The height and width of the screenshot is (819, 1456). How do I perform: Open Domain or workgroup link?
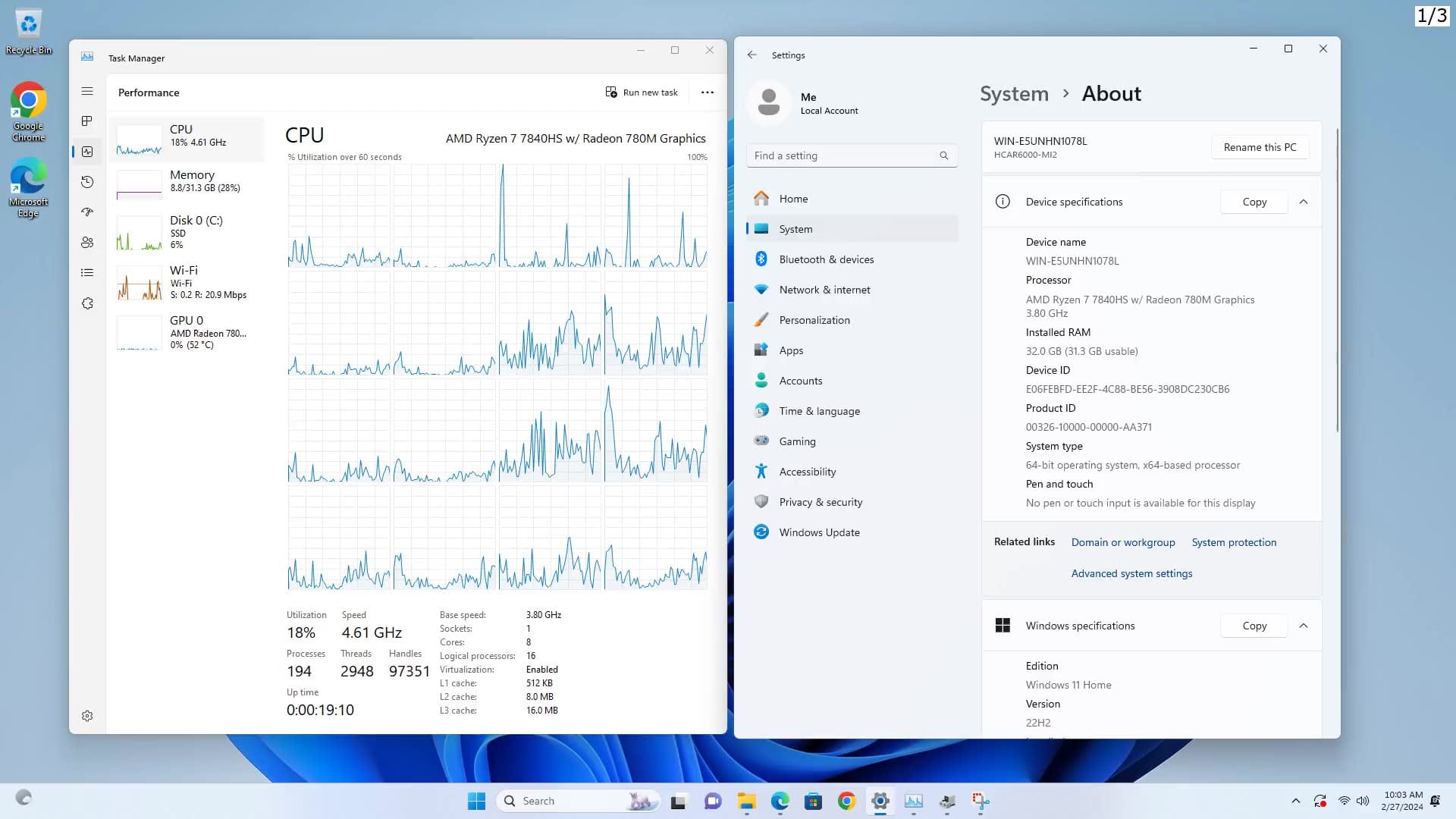click(x=1123, y=542)
